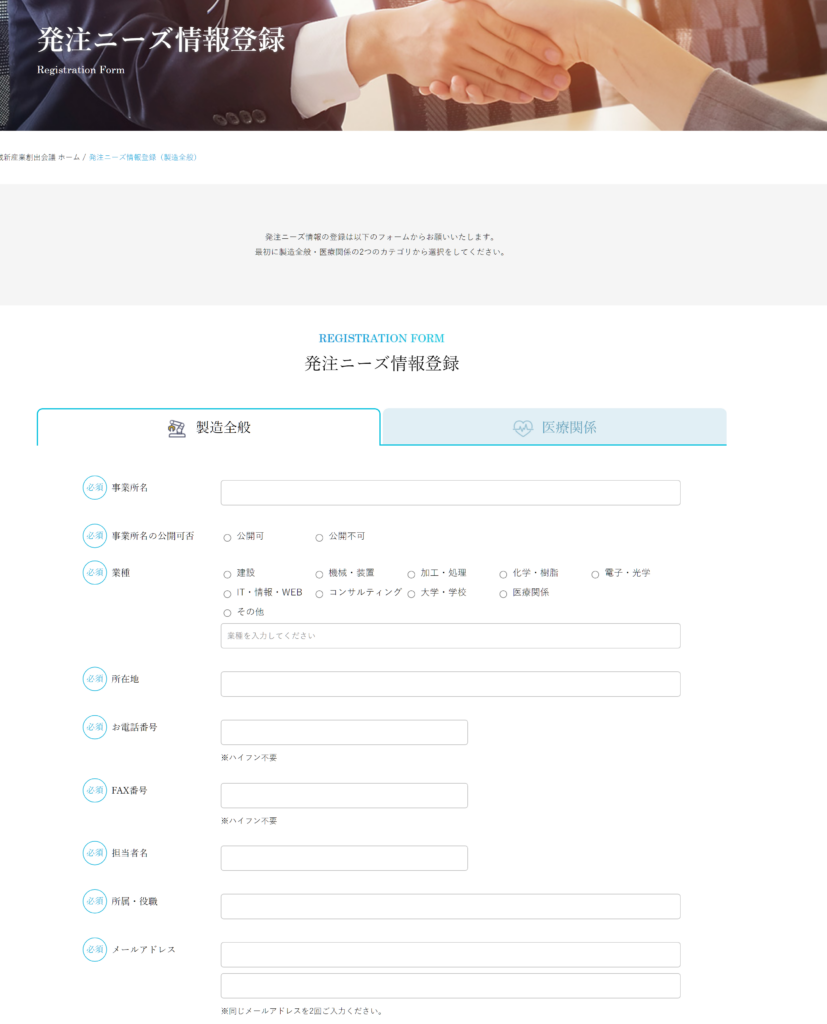Choose 建設 as the industry type
Viewport: 827px width, 1024px height.
[x=227, y=574]
